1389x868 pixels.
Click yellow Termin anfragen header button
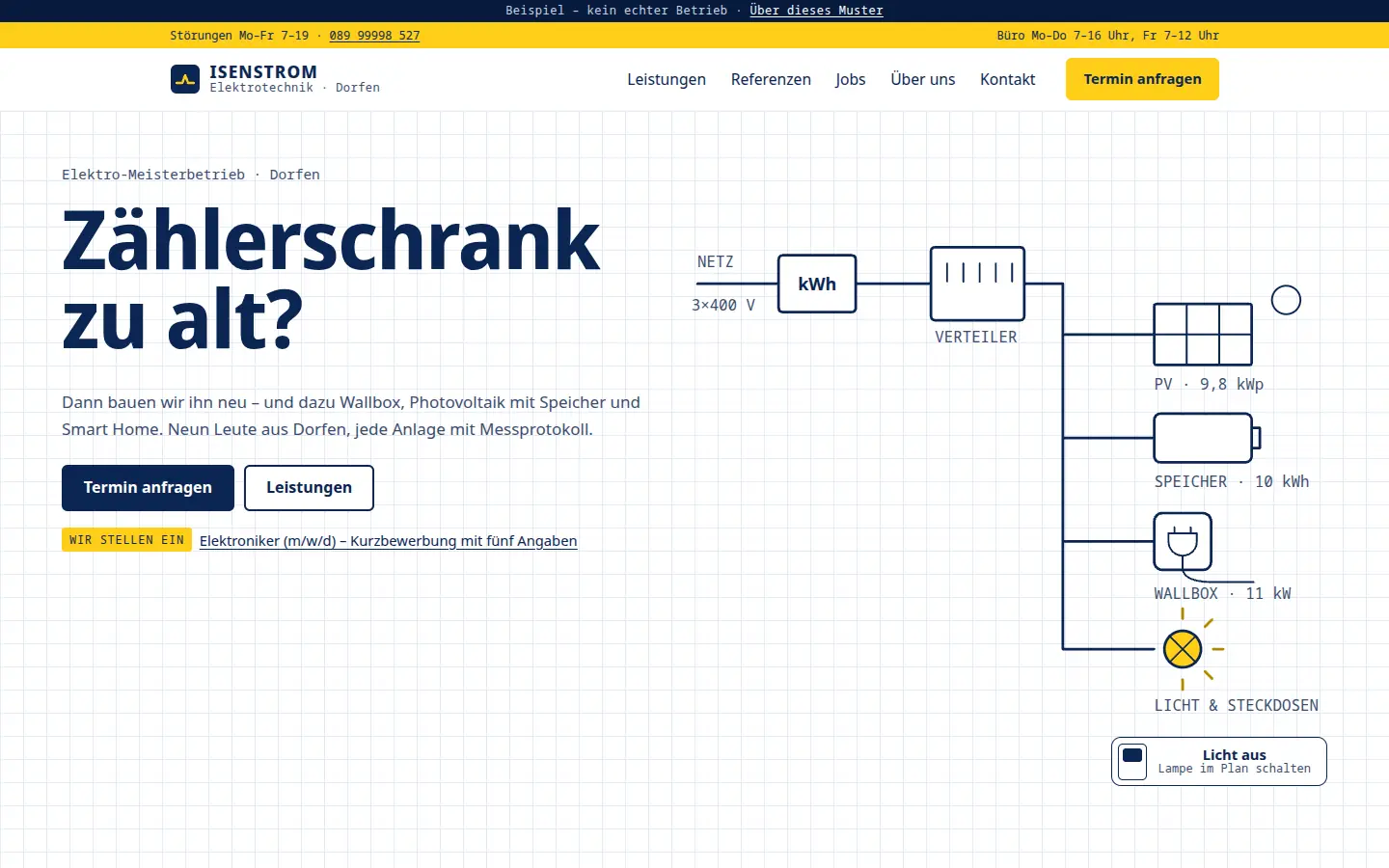(x=1142, y=79)
